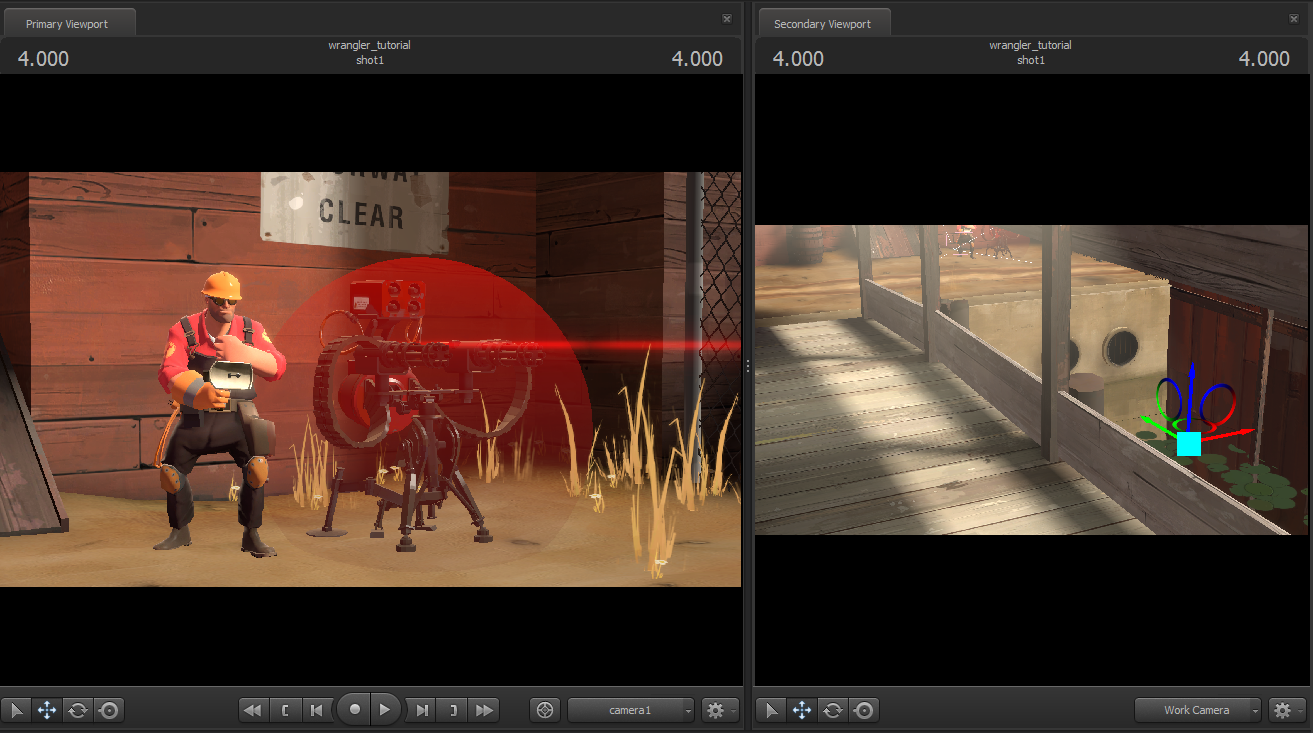Viewport: 1313px width, 733px height.
Task: Click the left "4.000" timecode in Primary Viewport
Action: (x=43, y=58)
